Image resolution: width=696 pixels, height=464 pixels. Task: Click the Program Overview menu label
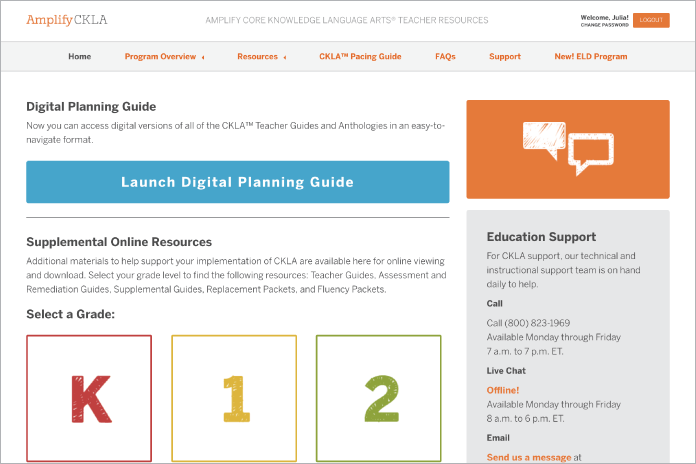[160, 56]
